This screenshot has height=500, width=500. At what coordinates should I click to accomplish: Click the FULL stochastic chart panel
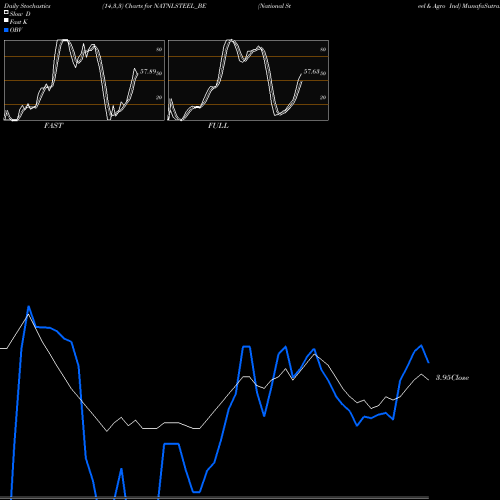248,80
